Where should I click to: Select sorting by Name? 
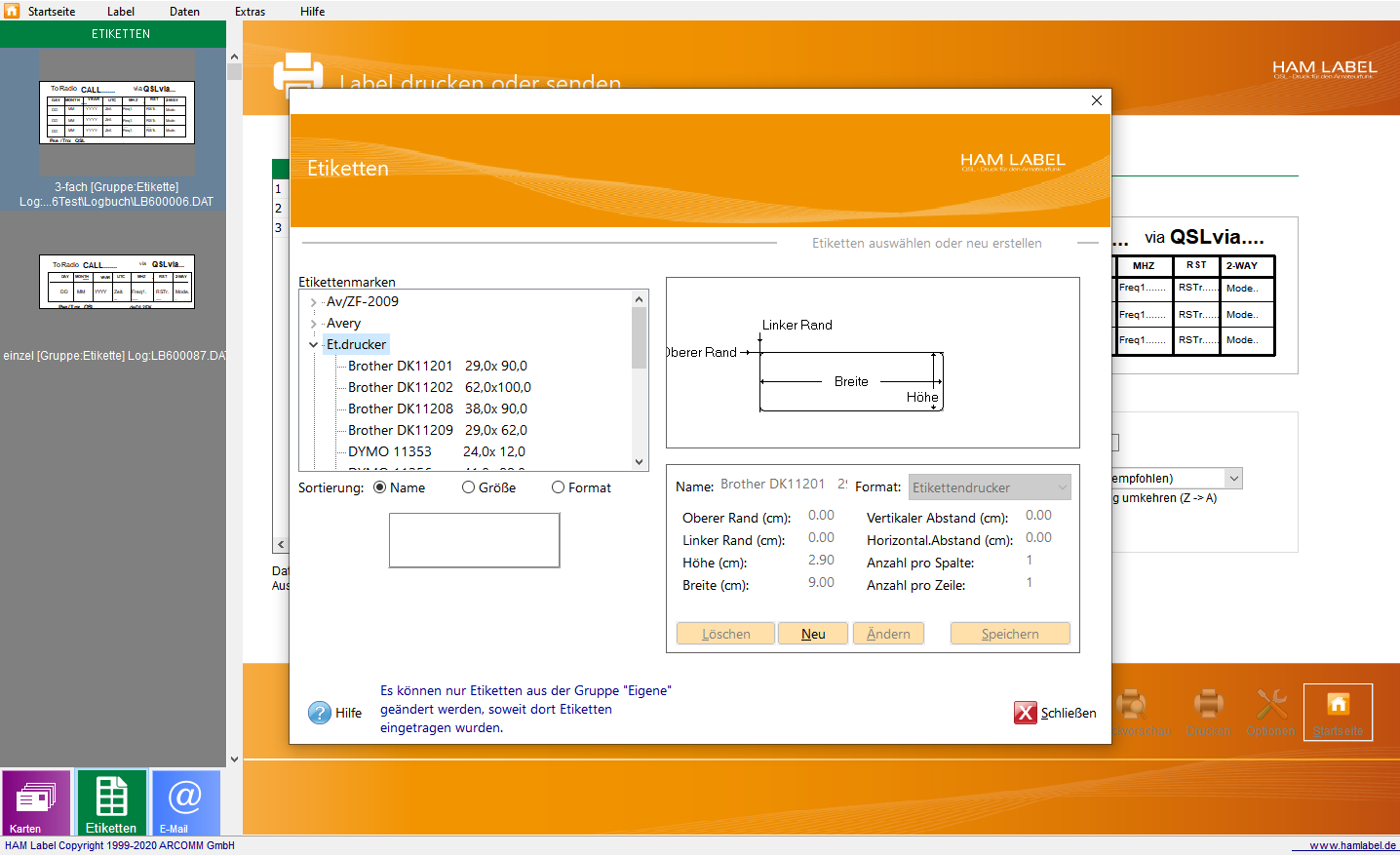click(379, 487)
